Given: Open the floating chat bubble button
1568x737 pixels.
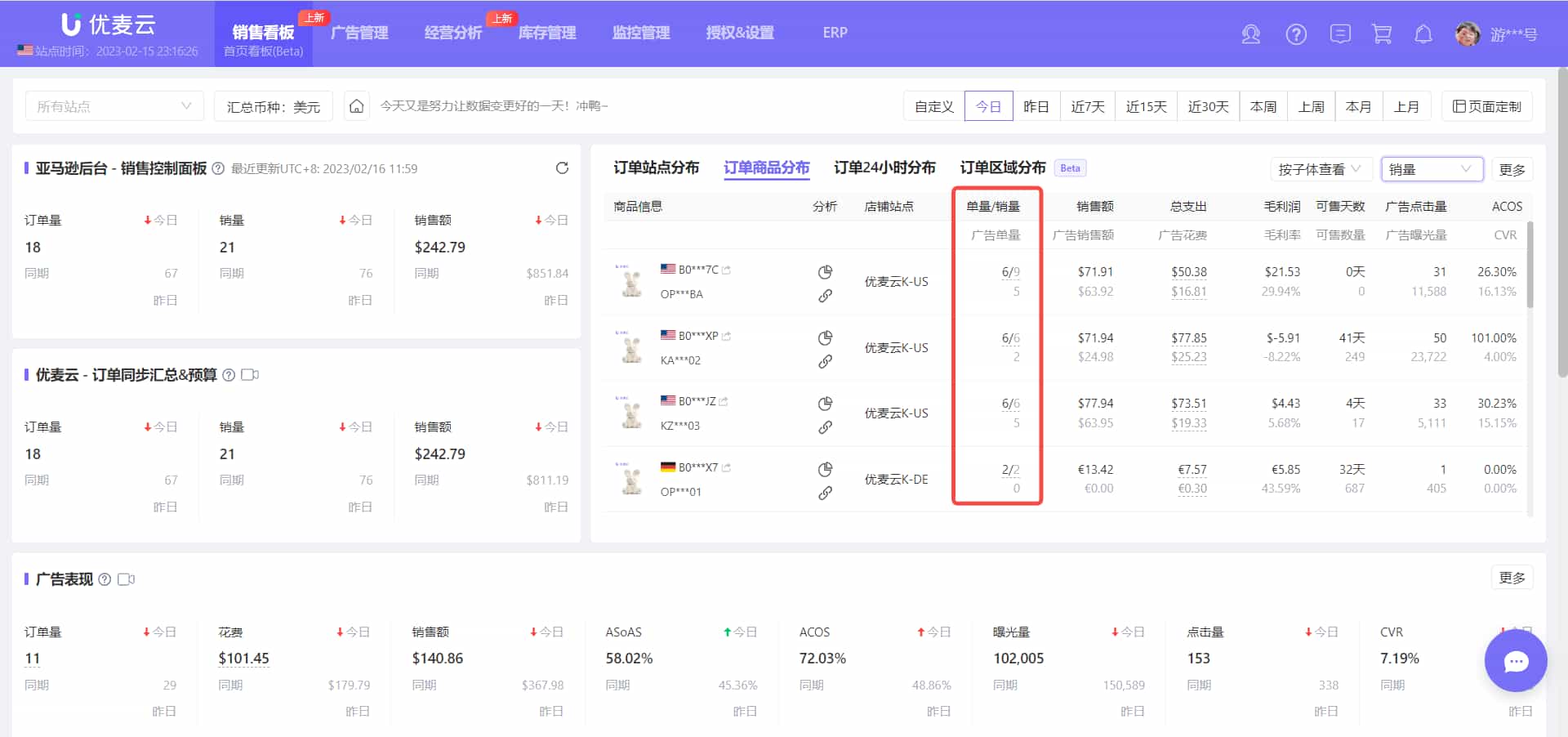Looking at the screenshot, I should click(x=1516, y=661).
